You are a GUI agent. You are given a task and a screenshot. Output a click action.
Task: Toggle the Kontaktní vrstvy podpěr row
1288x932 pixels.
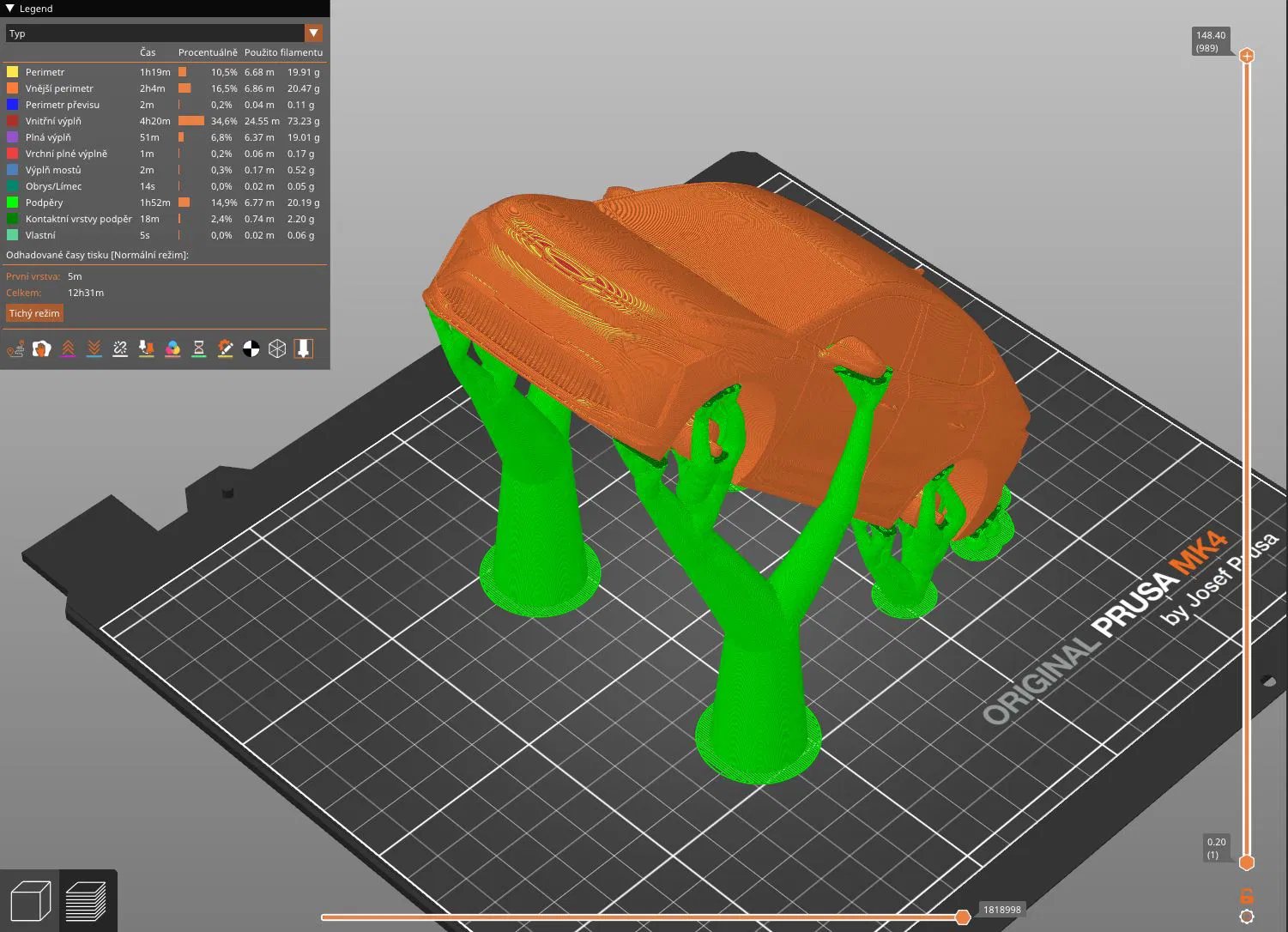[164, 219]
